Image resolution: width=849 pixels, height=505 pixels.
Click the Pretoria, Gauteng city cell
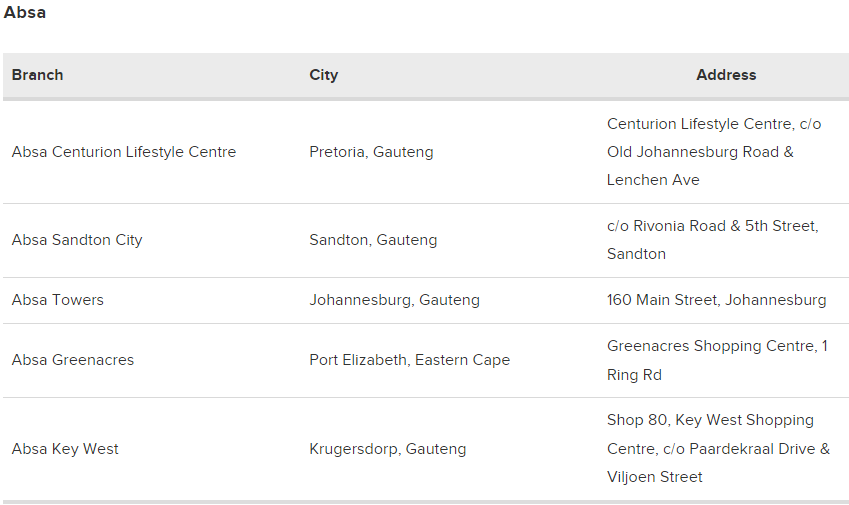pos(371,152)
